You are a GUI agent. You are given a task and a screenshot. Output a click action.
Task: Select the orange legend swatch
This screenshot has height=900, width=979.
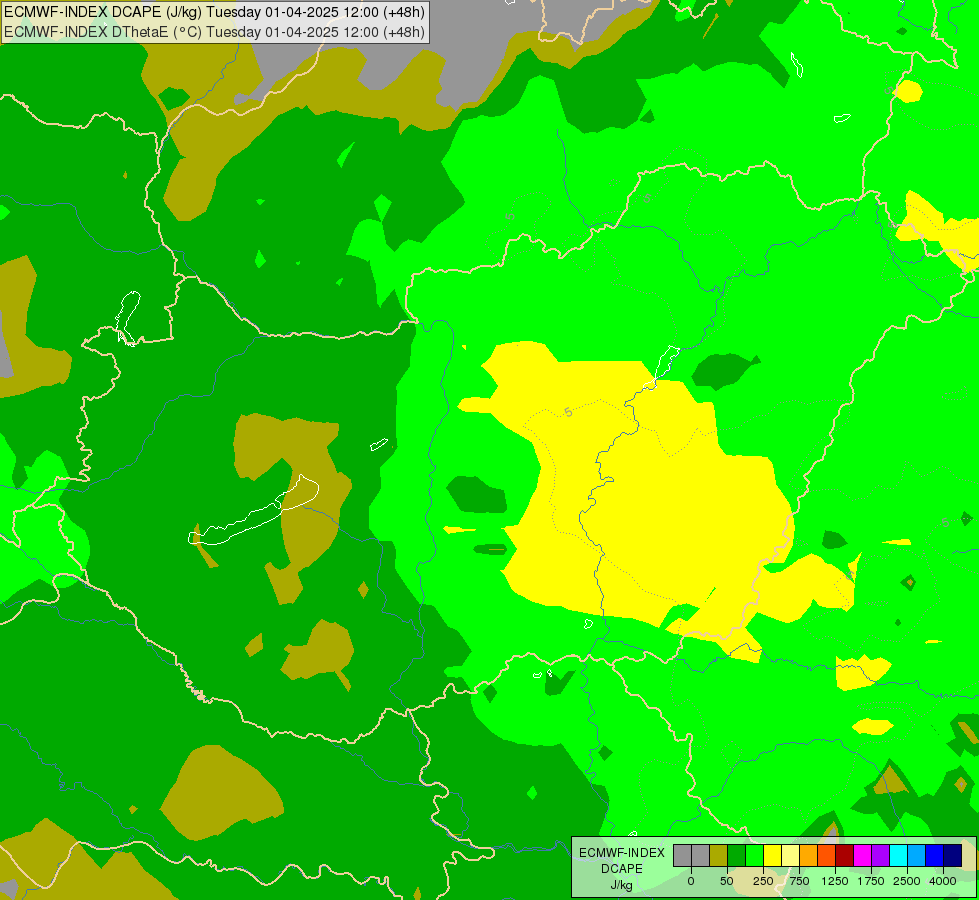click(809, 856)
